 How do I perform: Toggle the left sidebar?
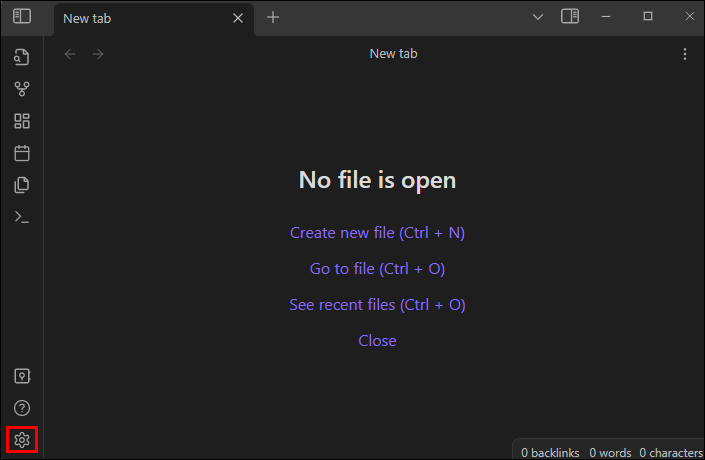(x=22, y=17)
